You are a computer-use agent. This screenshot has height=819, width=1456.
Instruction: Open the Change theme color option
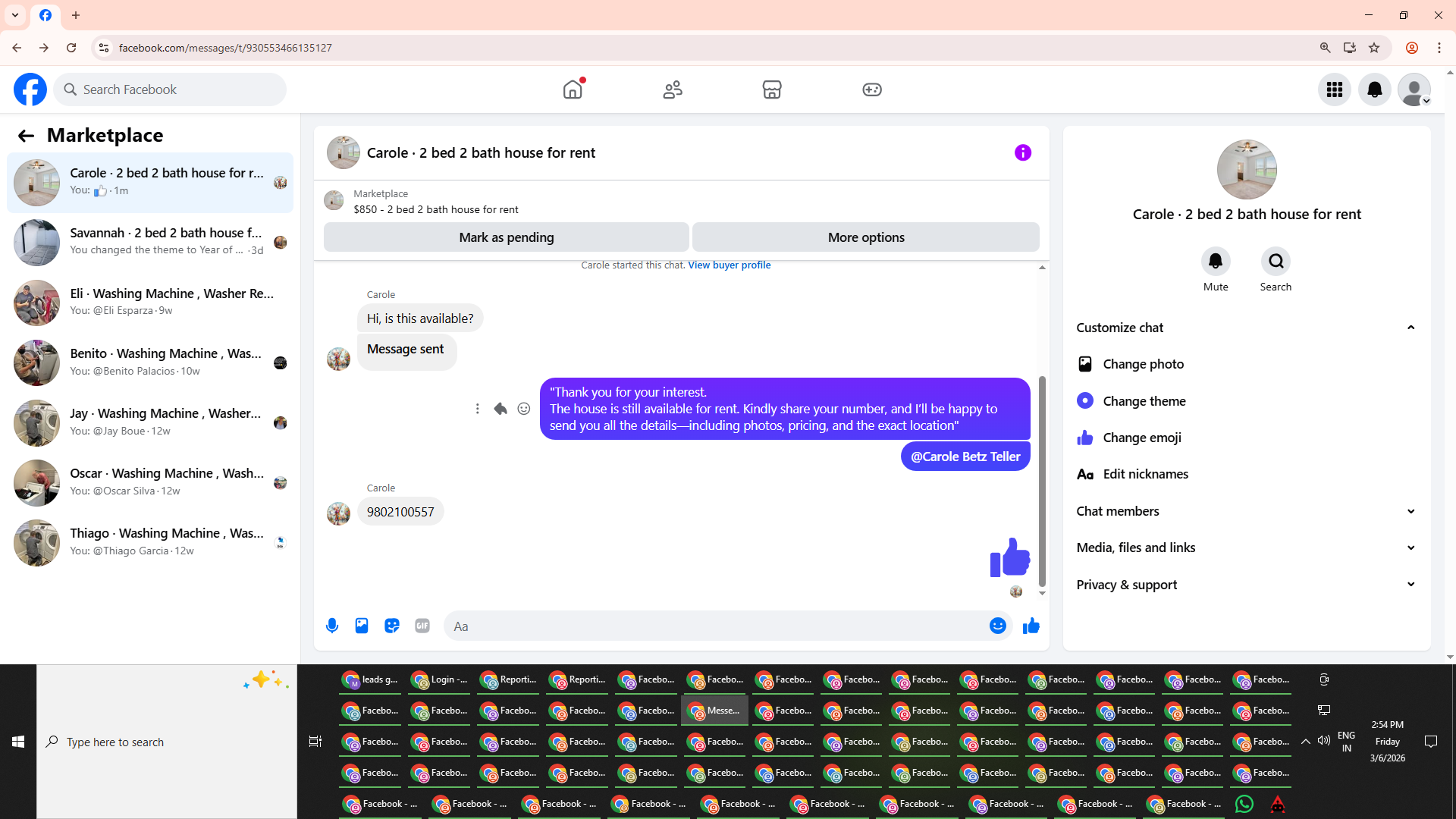coord(1144,401)
